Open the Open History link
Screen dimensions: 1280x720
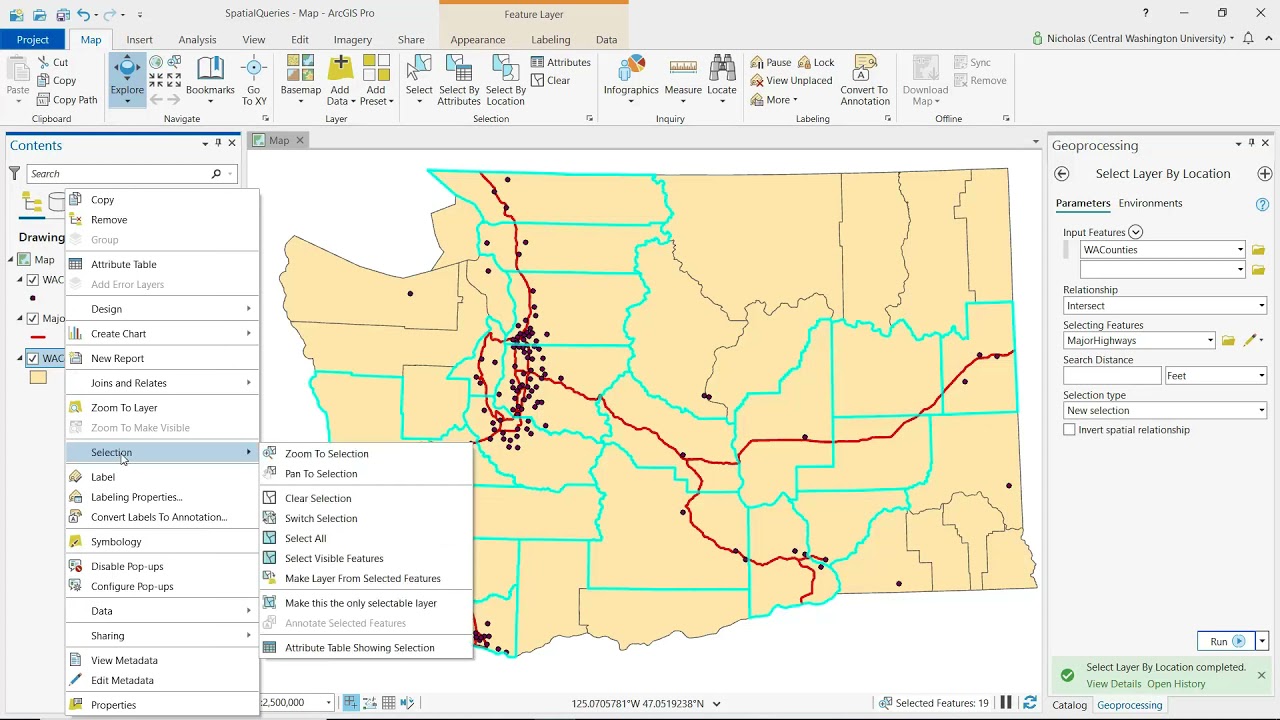click(x=1176, y=684)
